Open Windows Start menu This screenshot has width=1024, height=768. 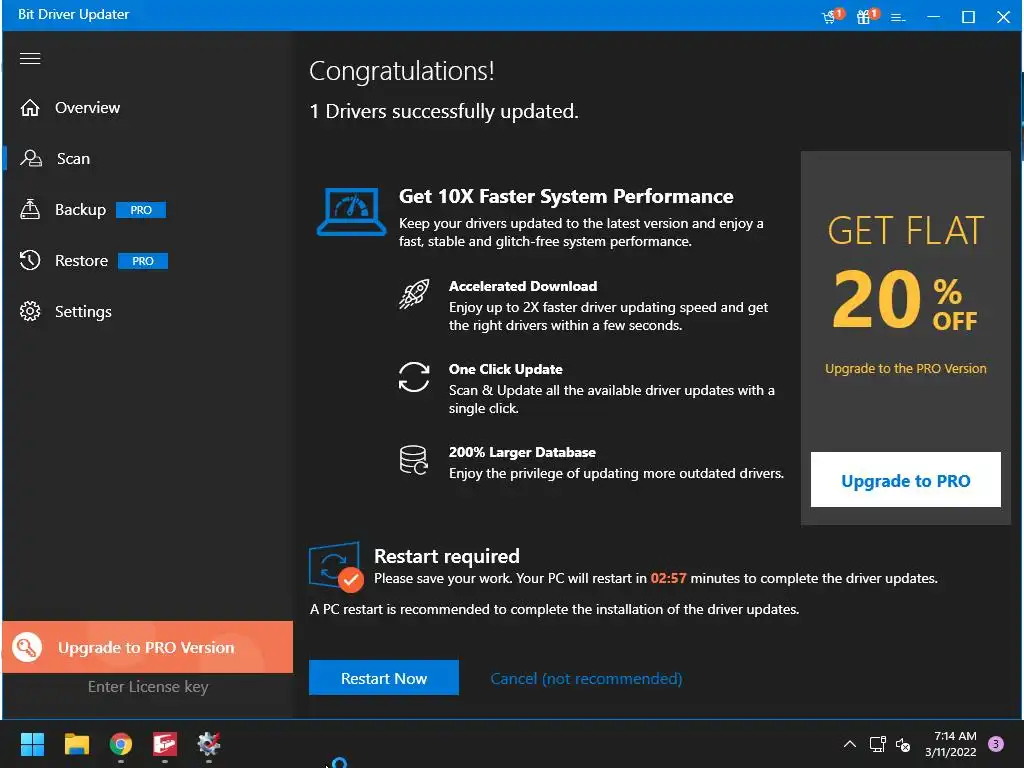click(32, 744)
